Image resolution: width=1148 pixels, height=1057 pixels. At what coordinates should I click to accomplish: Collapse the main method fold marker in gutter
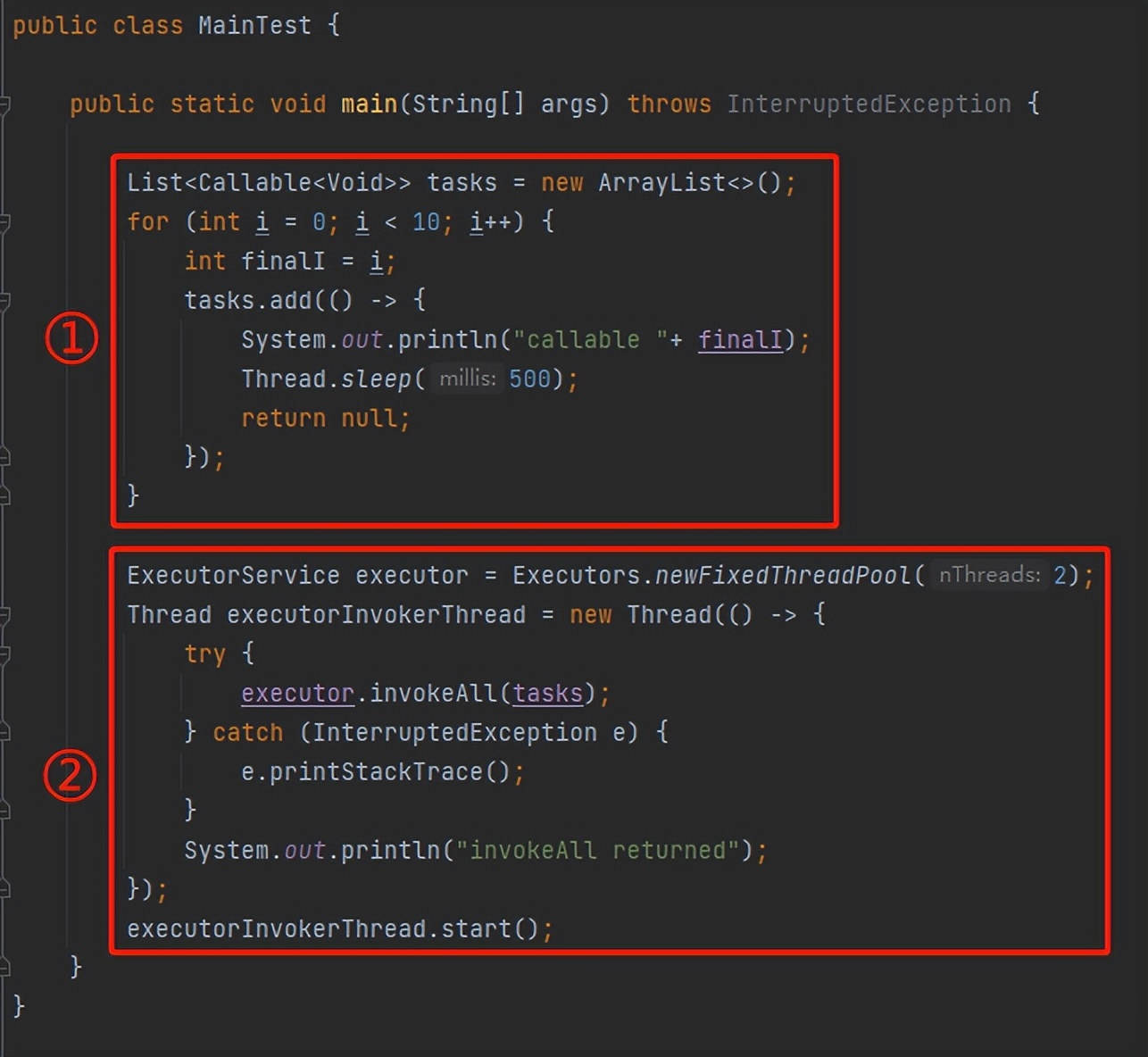coord(4,104)
